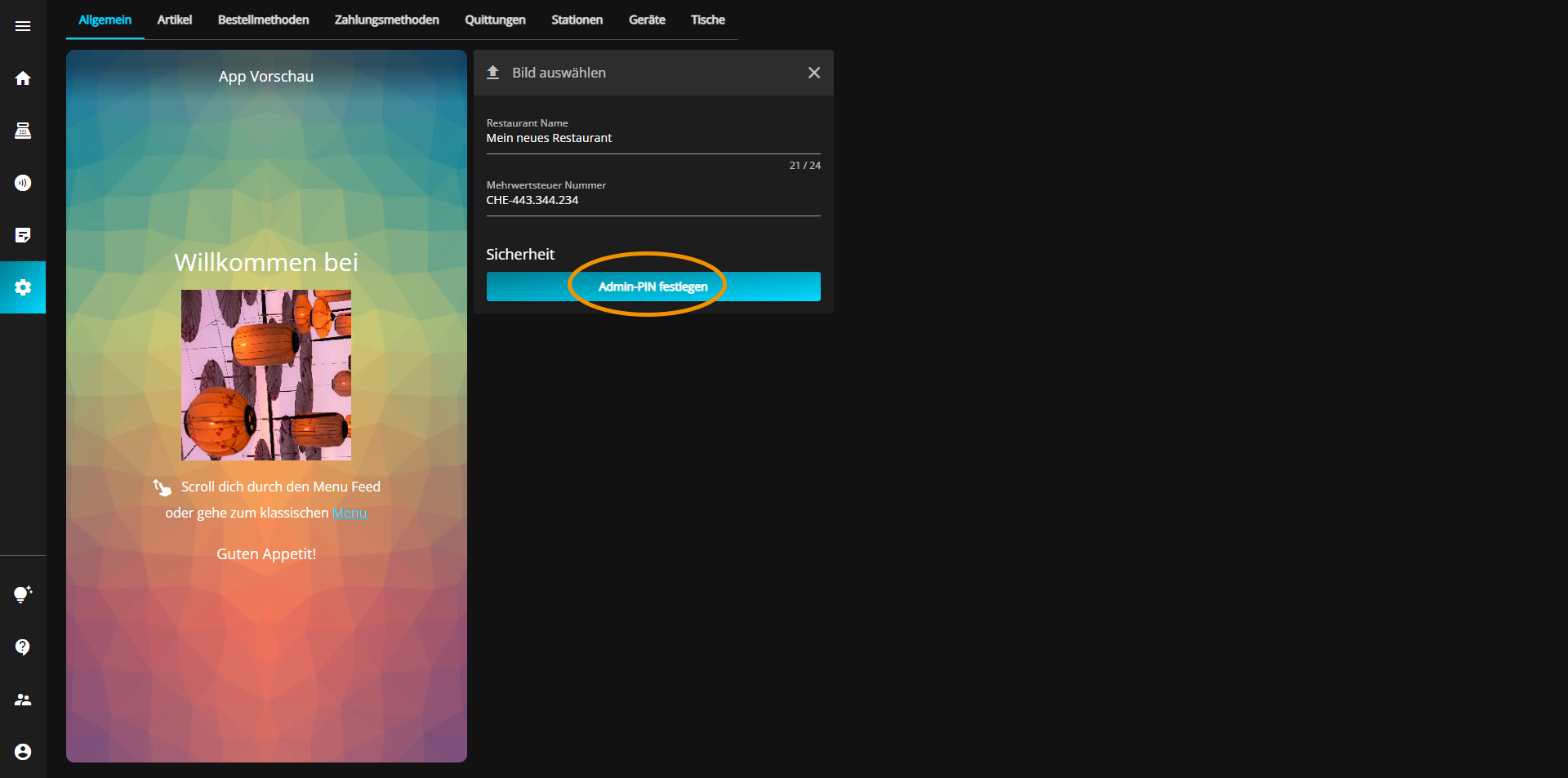1568x778 pixels.
Task: Open the account profile icon
Action: click(23, 752)
